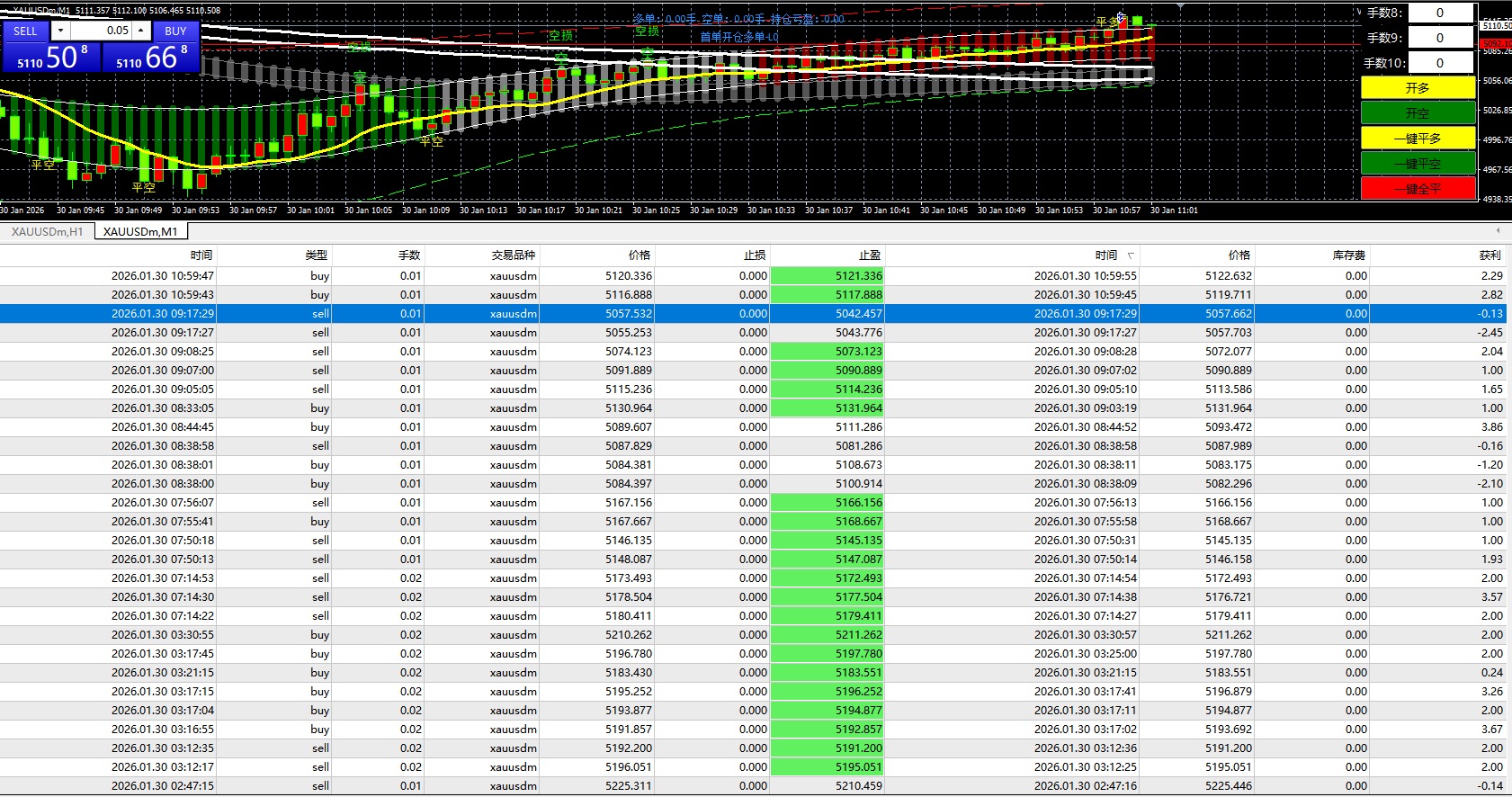Click the sort arrow on close 时间 column
Screen dimensions: 1512x797
click(1131, 256)
